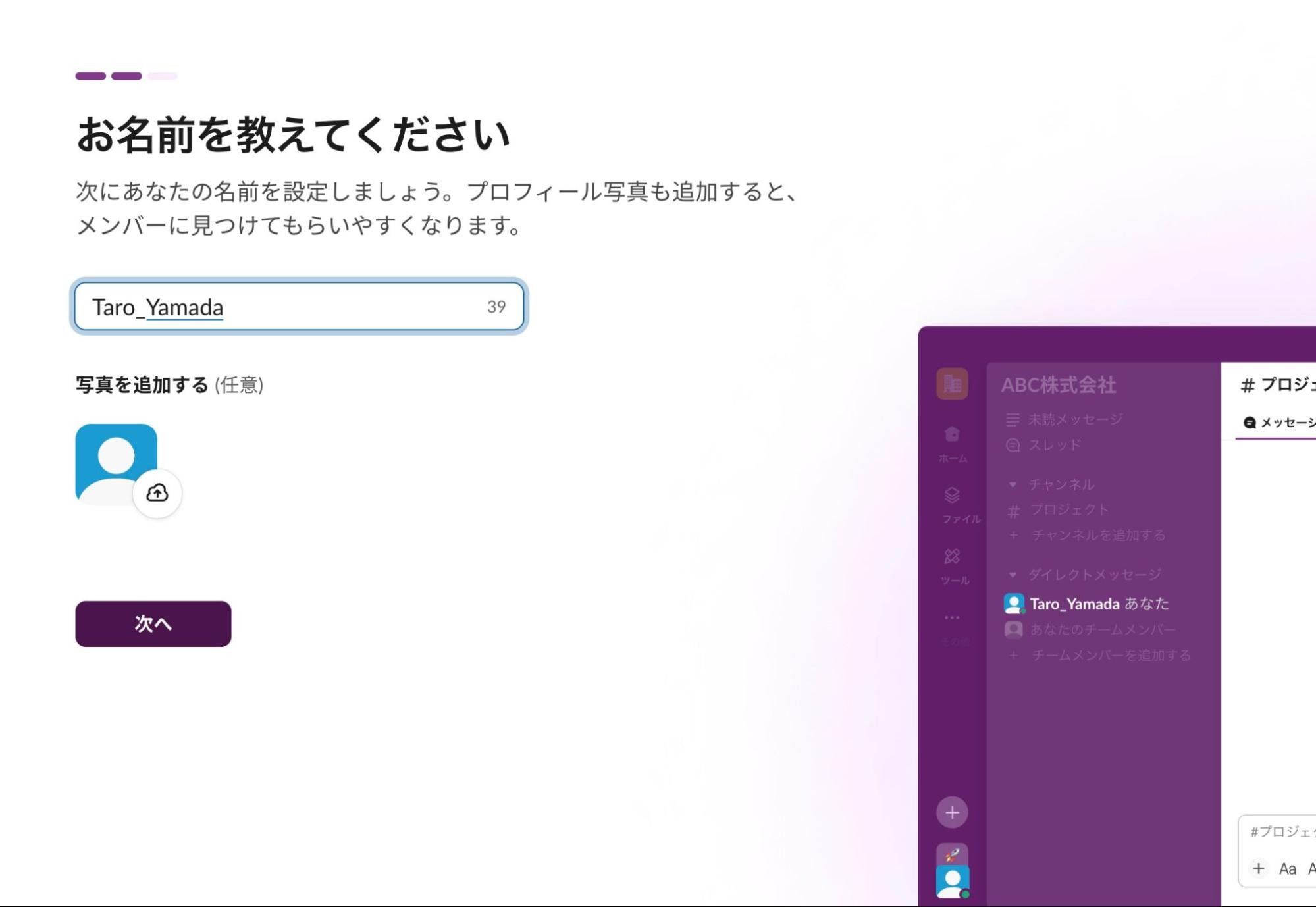
Task: Select あなたのチームメンバー entry
Action: pyautogui.click(x=1090, y=630)
